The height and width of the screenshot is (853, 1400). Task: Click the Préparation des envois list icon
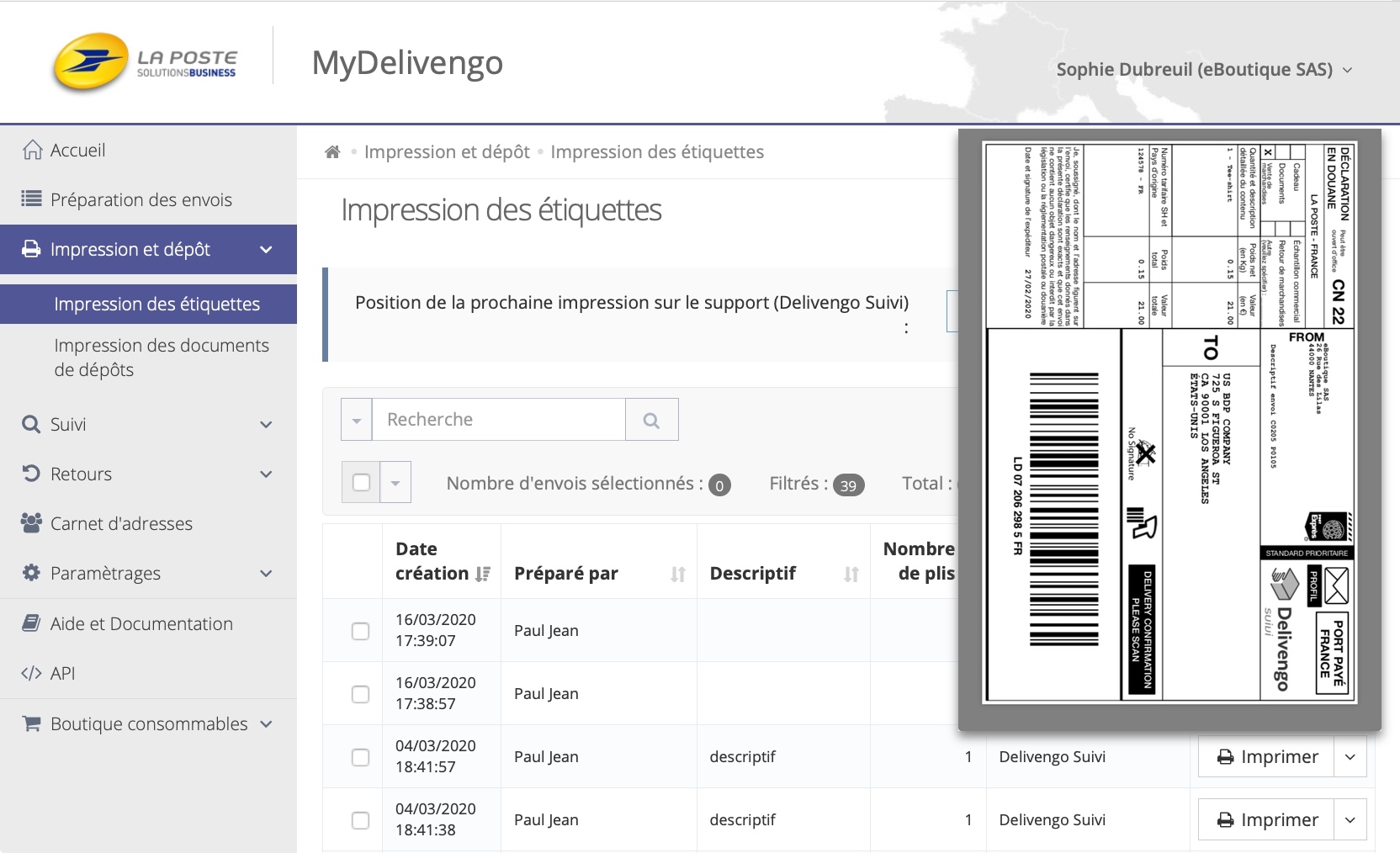pos(31,199)
